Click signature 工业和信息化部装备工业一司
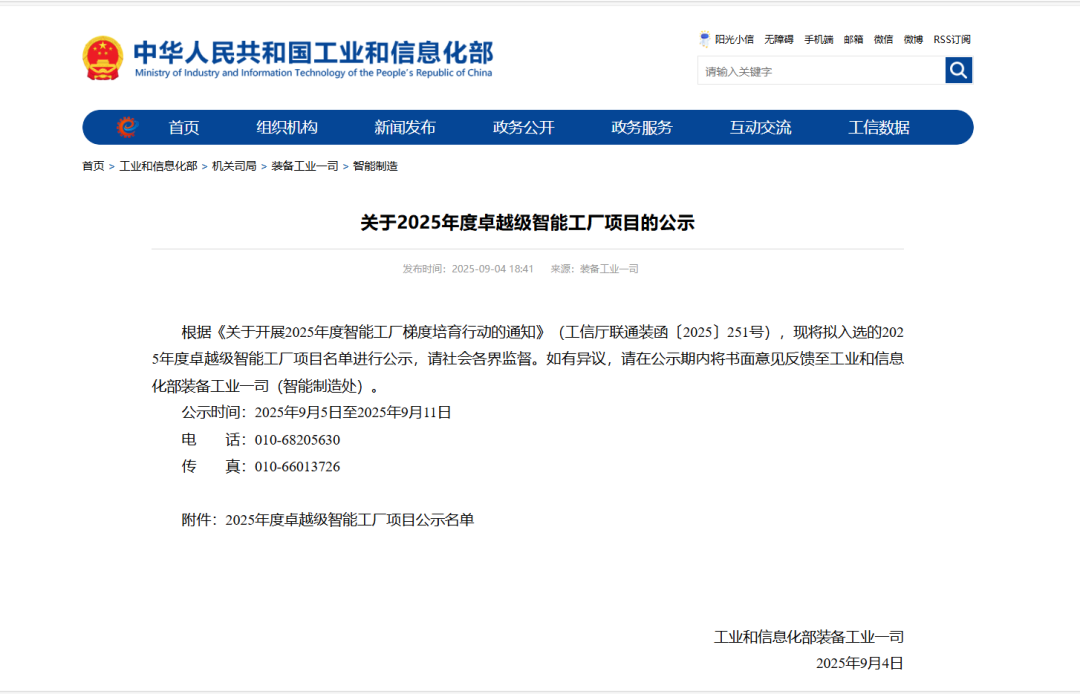Screen dimensions: 1080x694 click(809, 638)
